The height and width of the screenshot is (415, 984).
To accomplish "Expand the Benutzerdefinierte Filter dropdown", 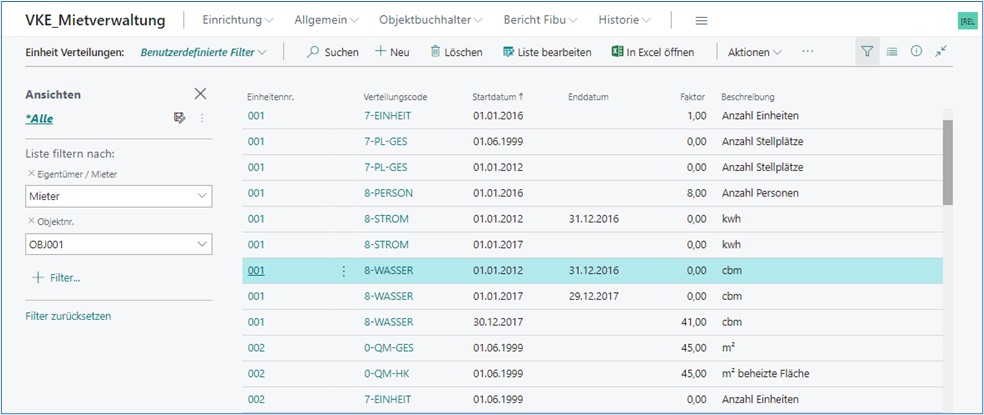I will coord(203,52).
